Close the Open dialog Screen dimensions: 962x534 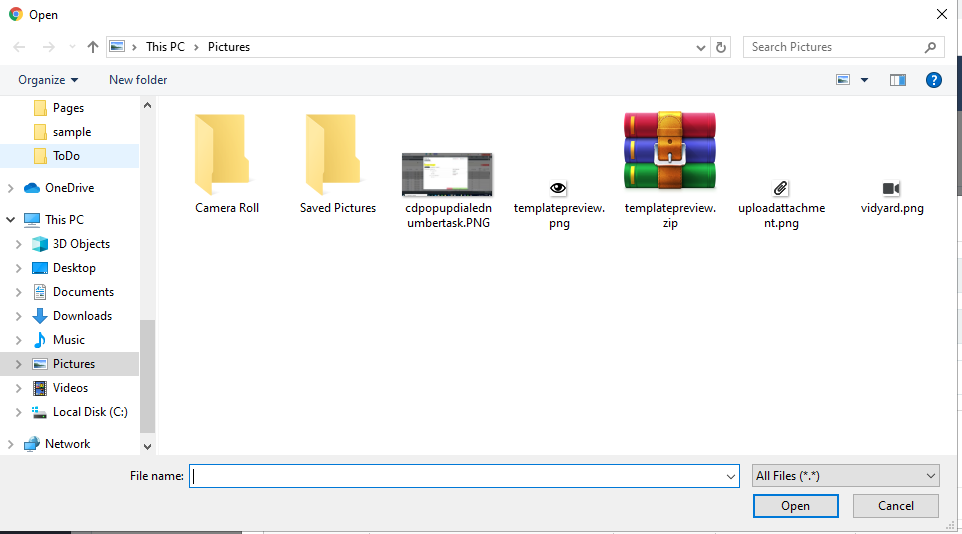pyautogui.click(x=942, y=14)
